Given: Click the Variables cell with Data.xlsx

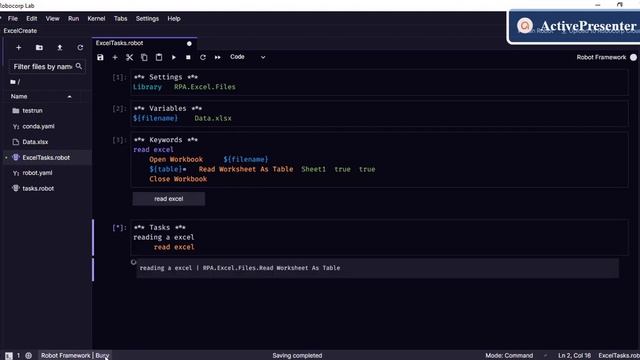Looking at the screenshot, I should (380, 113).
